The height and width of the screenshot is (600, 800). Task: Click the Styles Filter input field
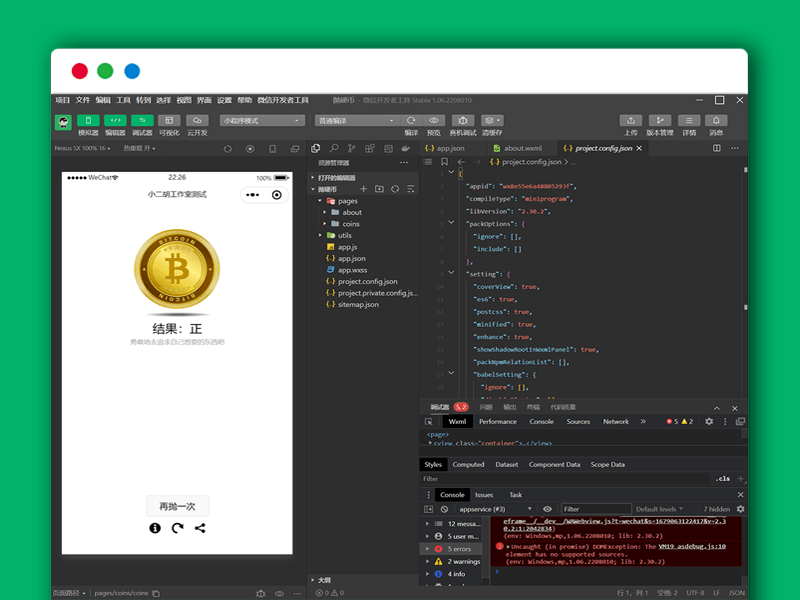[x=564, y=479]
